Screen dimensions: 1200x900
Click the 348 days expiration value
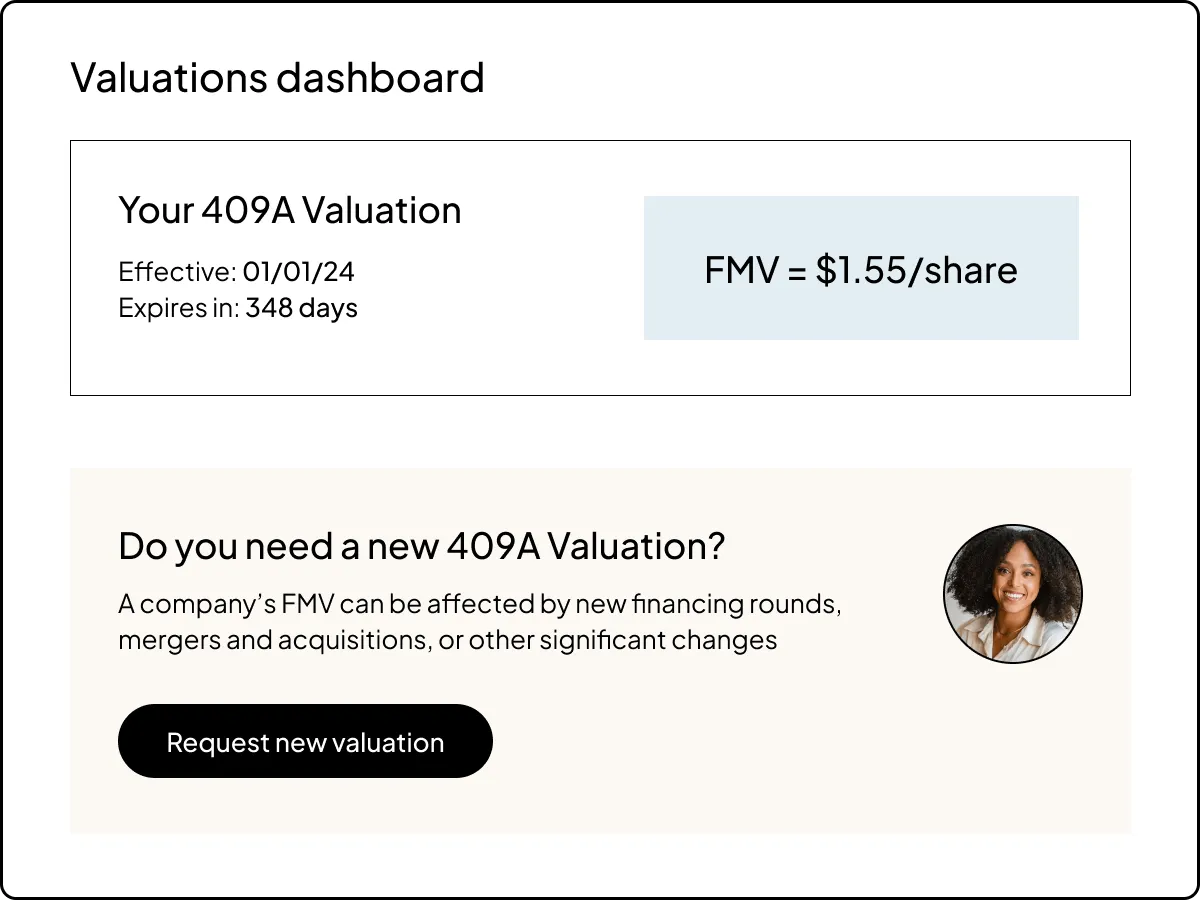(302, 308)
